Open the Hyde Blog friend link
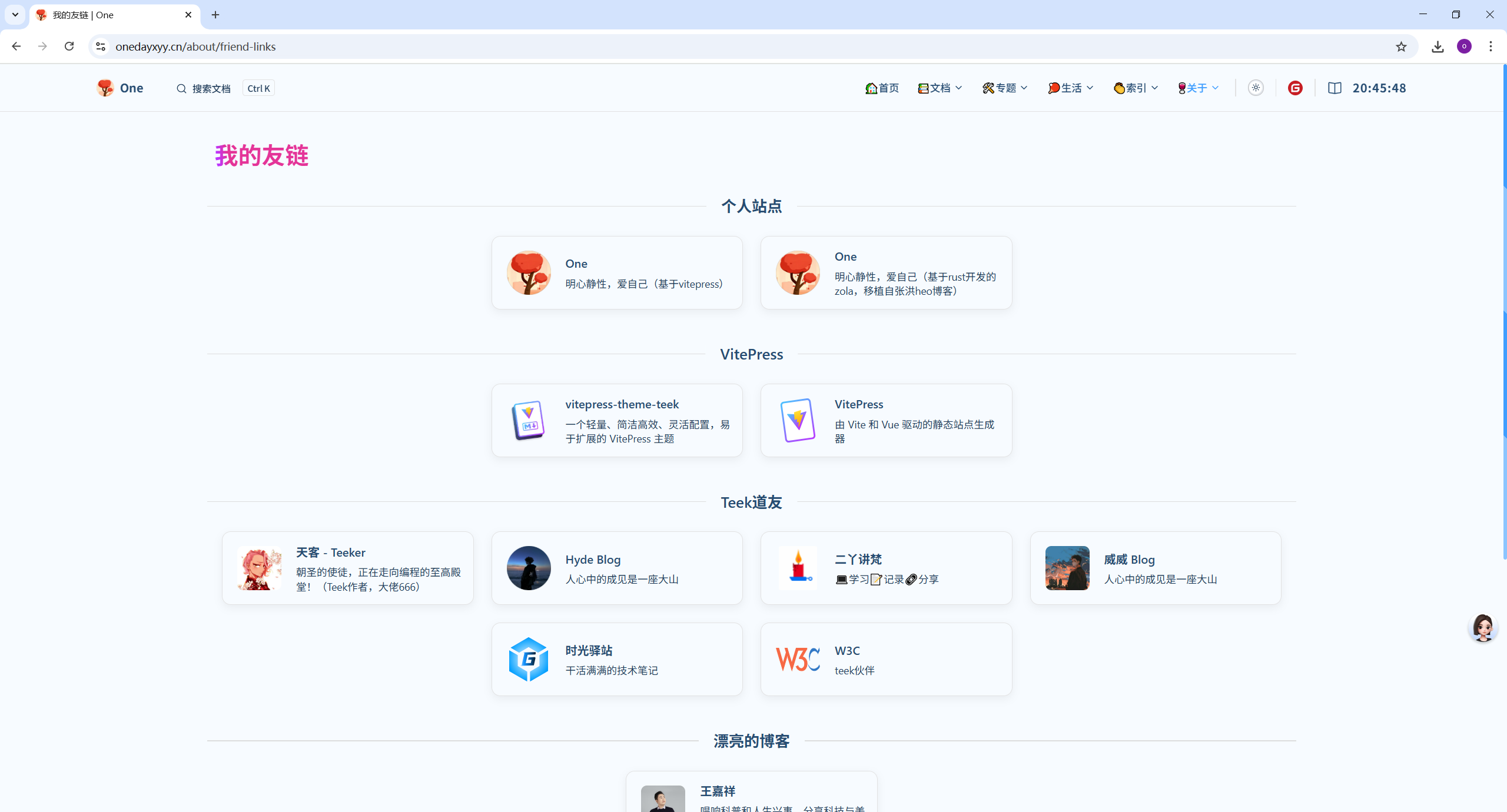The image size is (1507, 812). tap(617, 568)
